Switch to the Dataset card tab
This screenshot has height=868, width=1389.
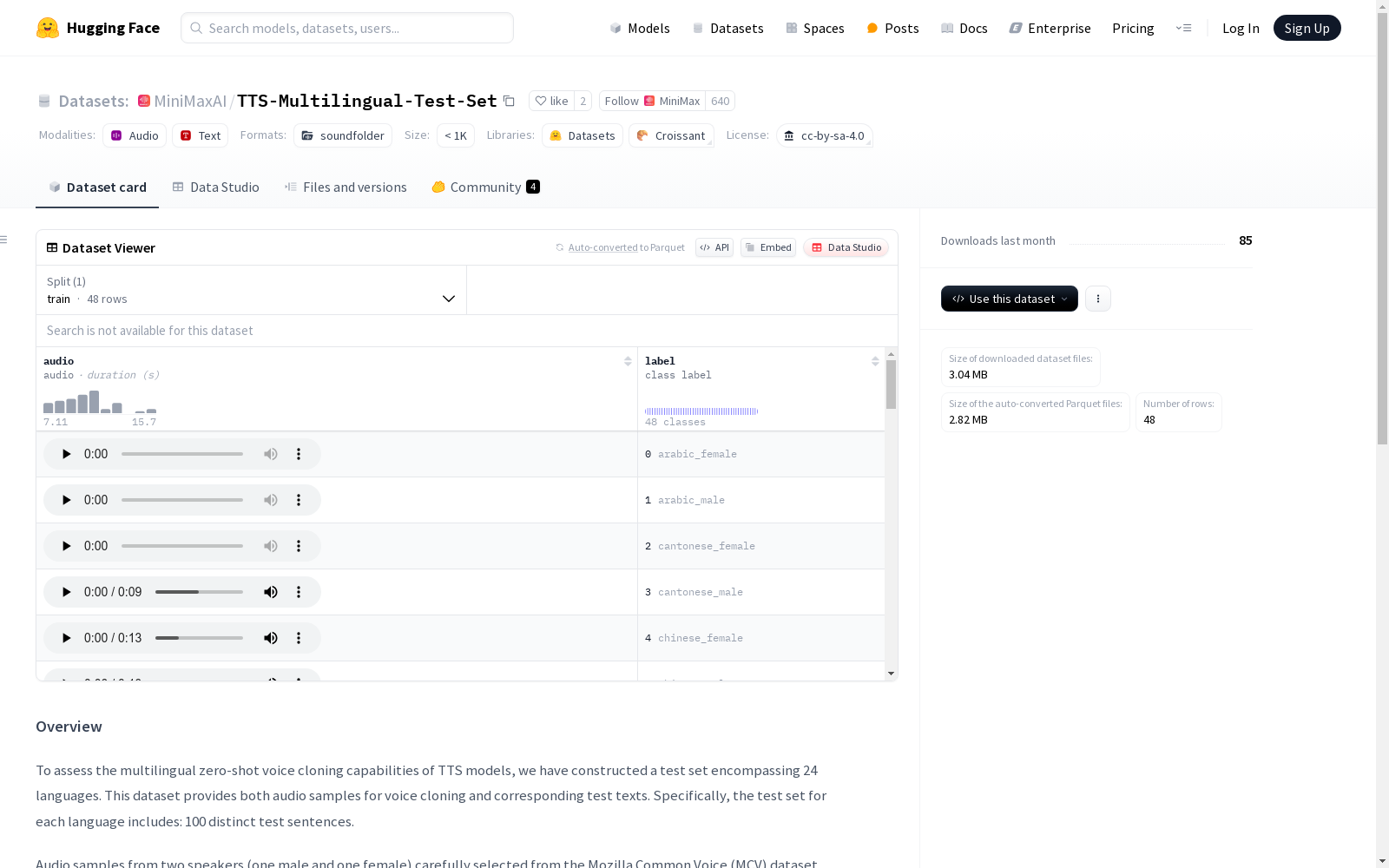(97, 187)
